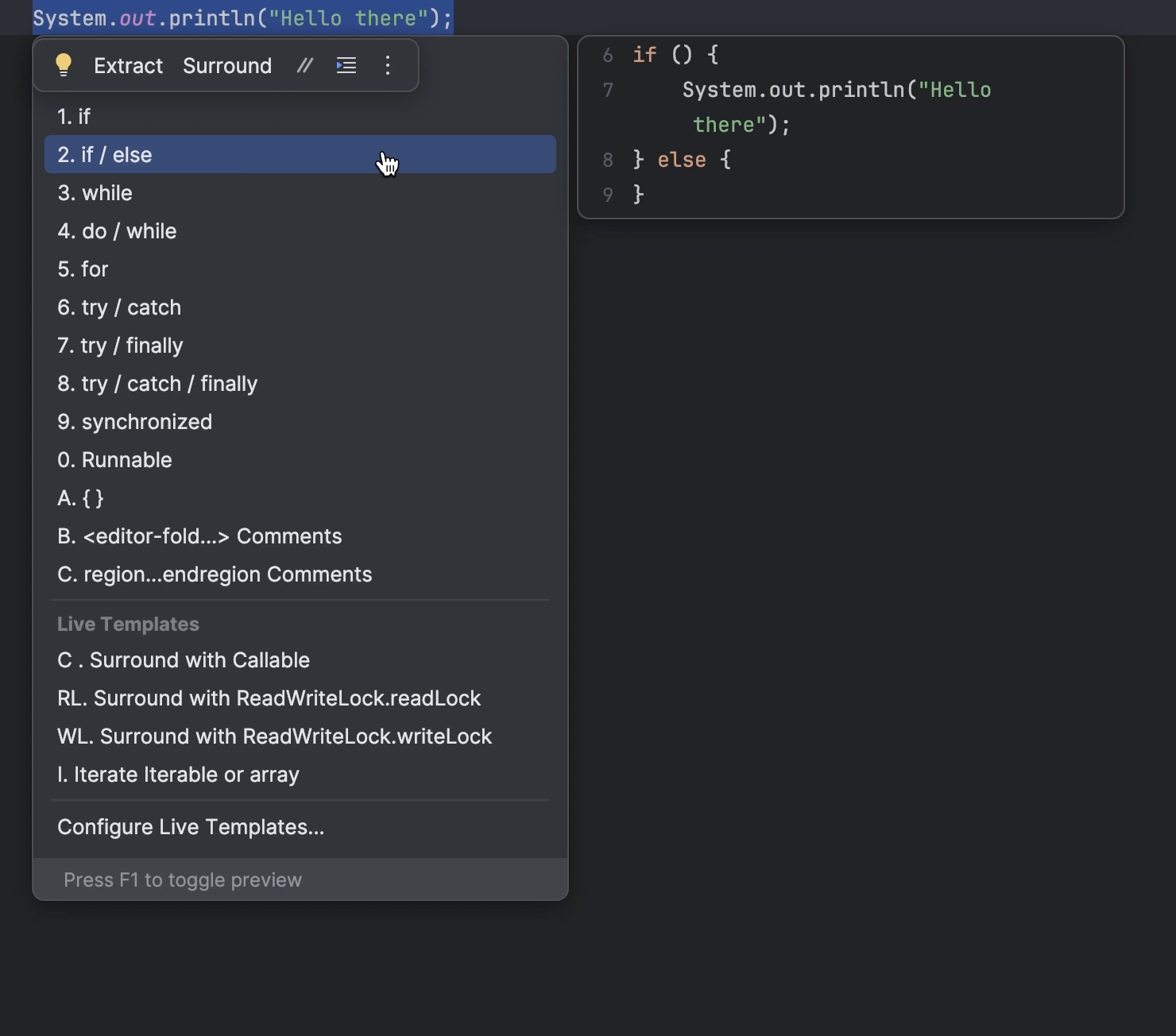Open Configure Live Templates settings
The height and width of the screenshot is (1036, 1176).
(x=191, y=827)
